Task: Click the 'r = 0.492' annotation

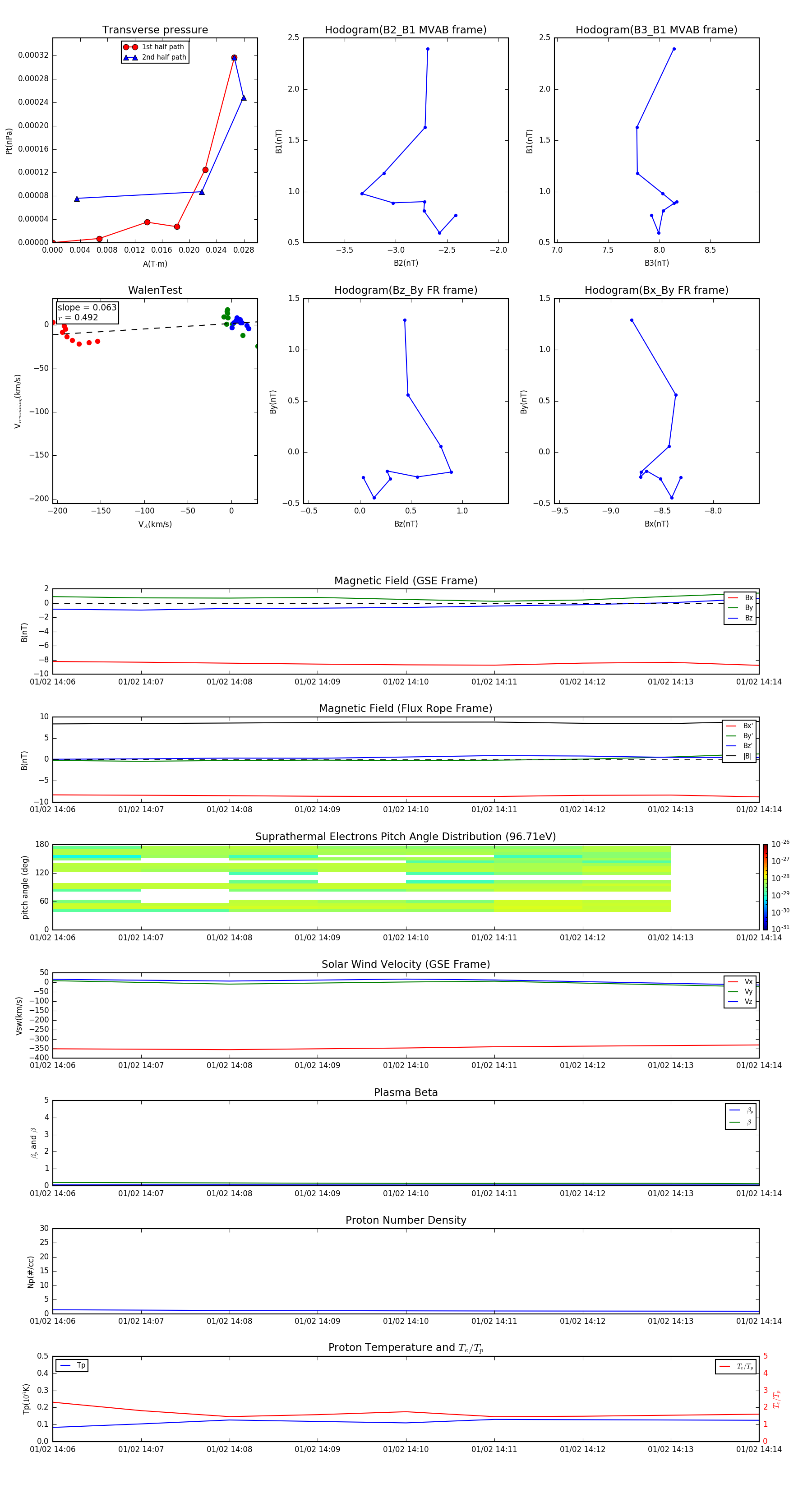Action: [x=78, y=317]
